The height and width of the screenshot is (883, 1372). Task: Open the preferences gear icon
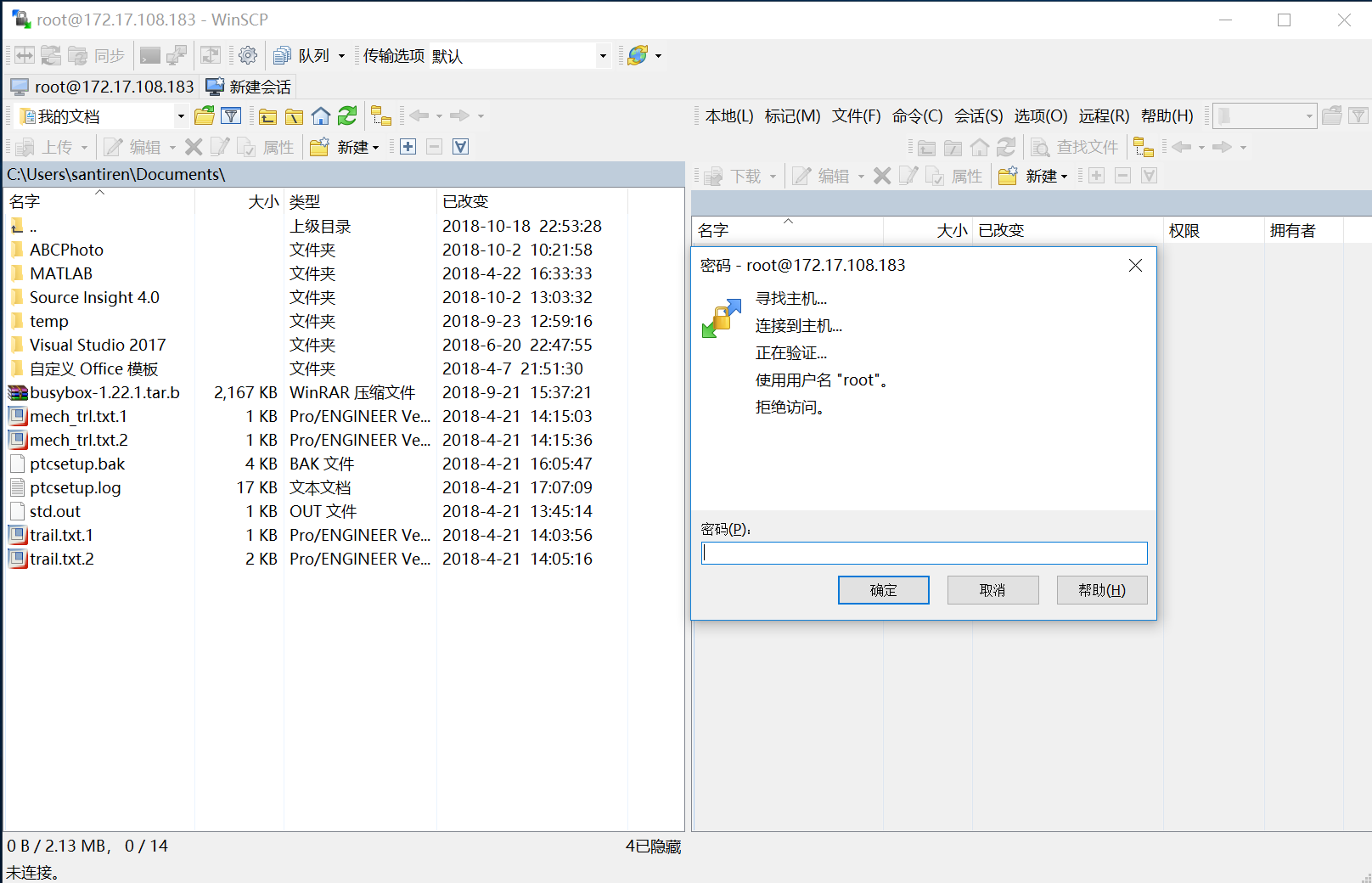pyautogui.click(x=248, y=56)
